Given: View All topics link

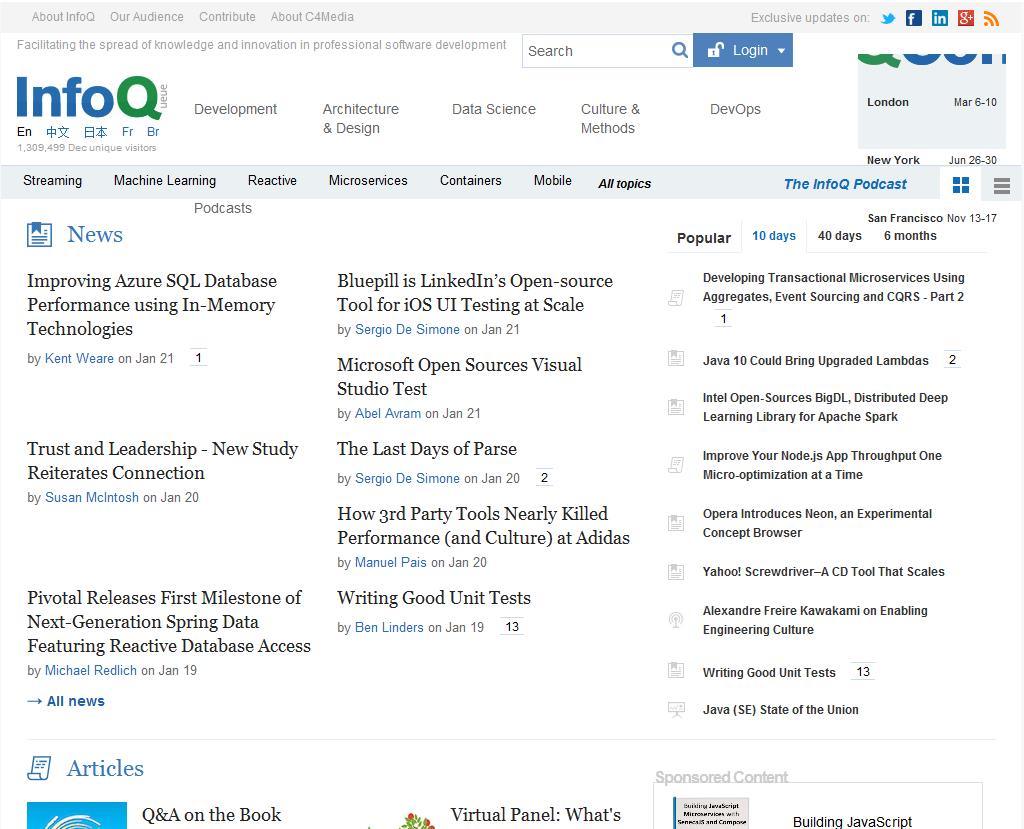Looking at the screenshot, I should click(624, 184).
